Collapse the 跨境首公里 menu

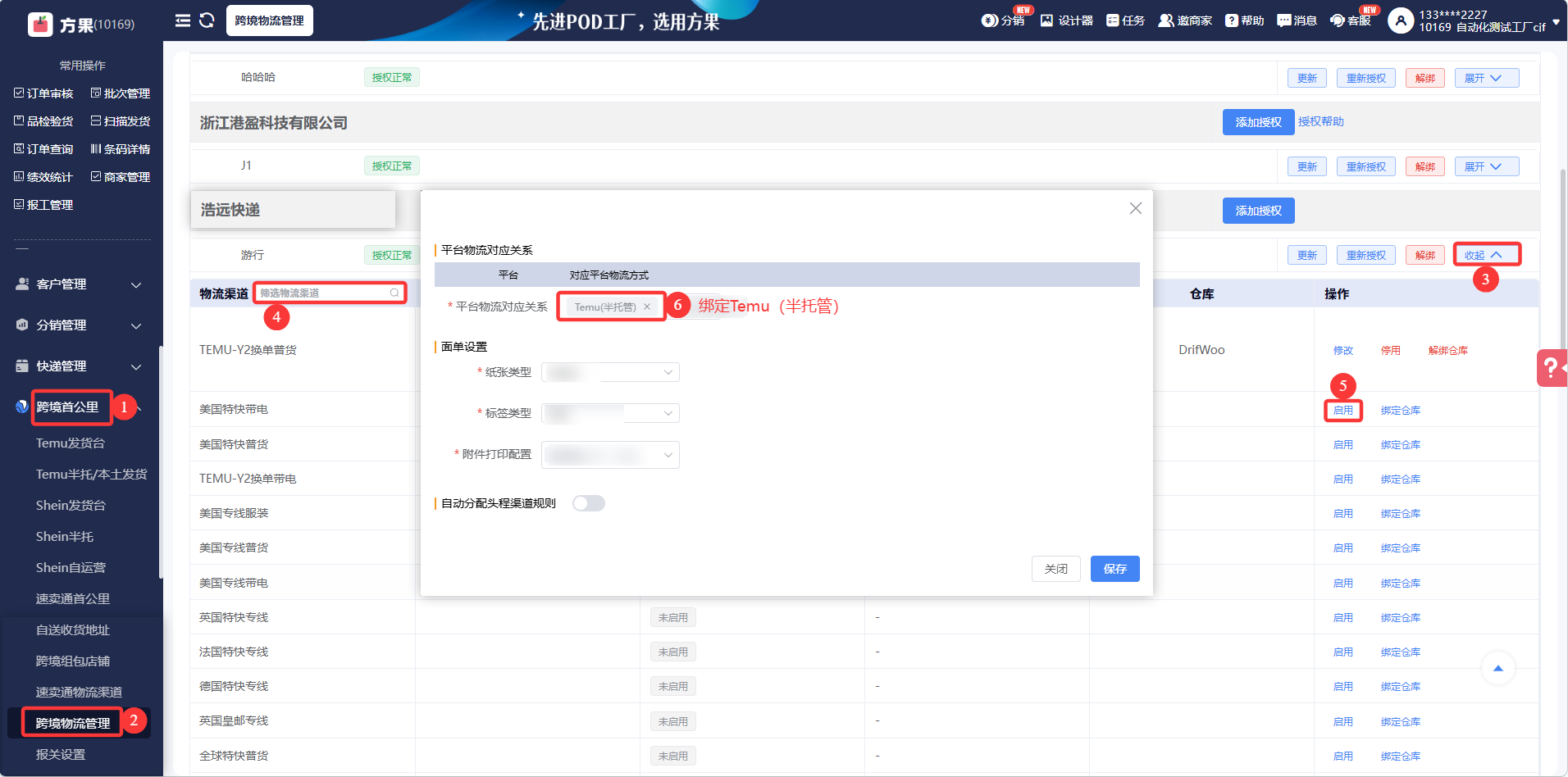(x=79, y=407)
